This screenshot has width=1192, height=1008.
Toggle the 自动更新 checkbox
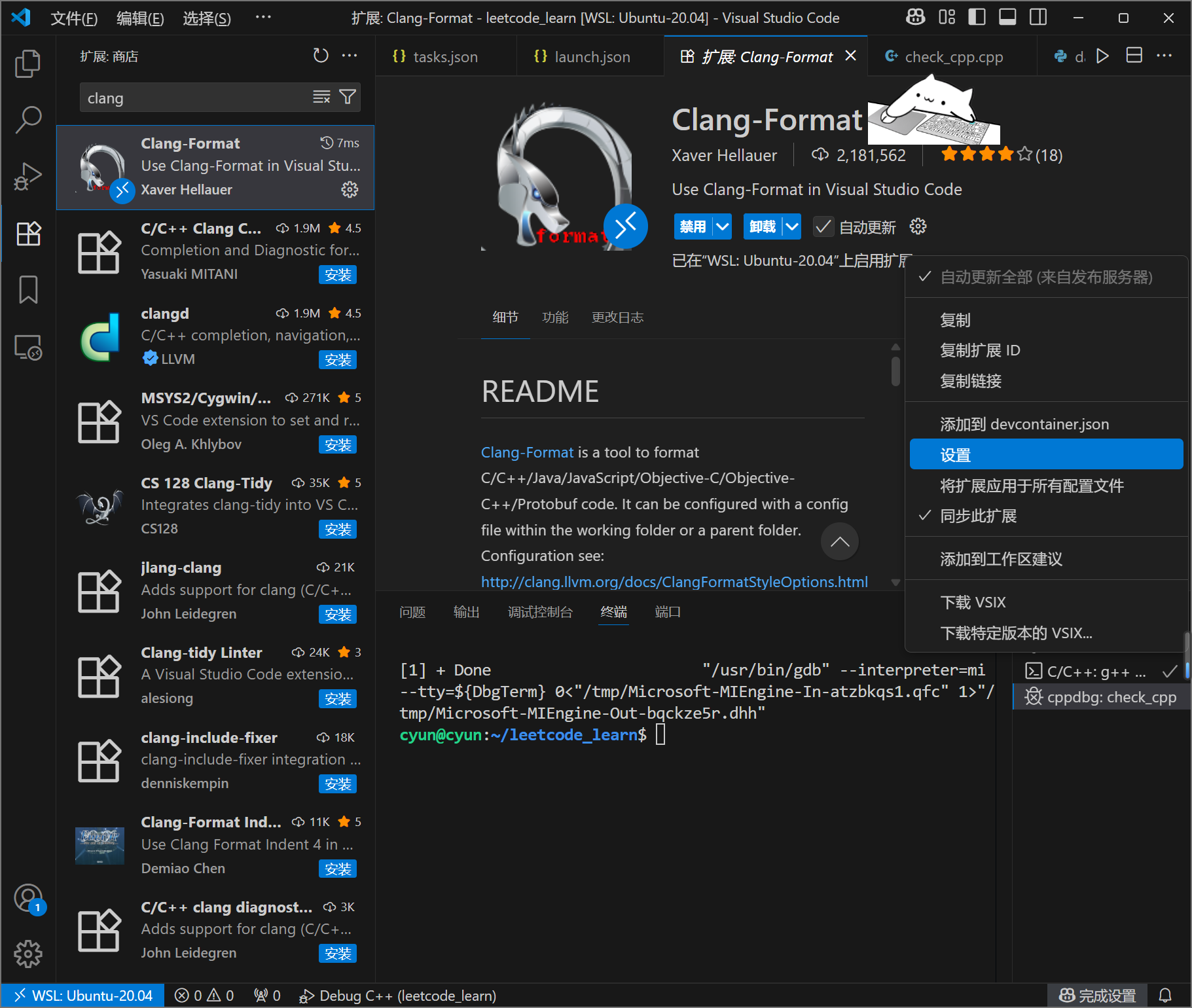pyautogui.click(x=823, y=227)
